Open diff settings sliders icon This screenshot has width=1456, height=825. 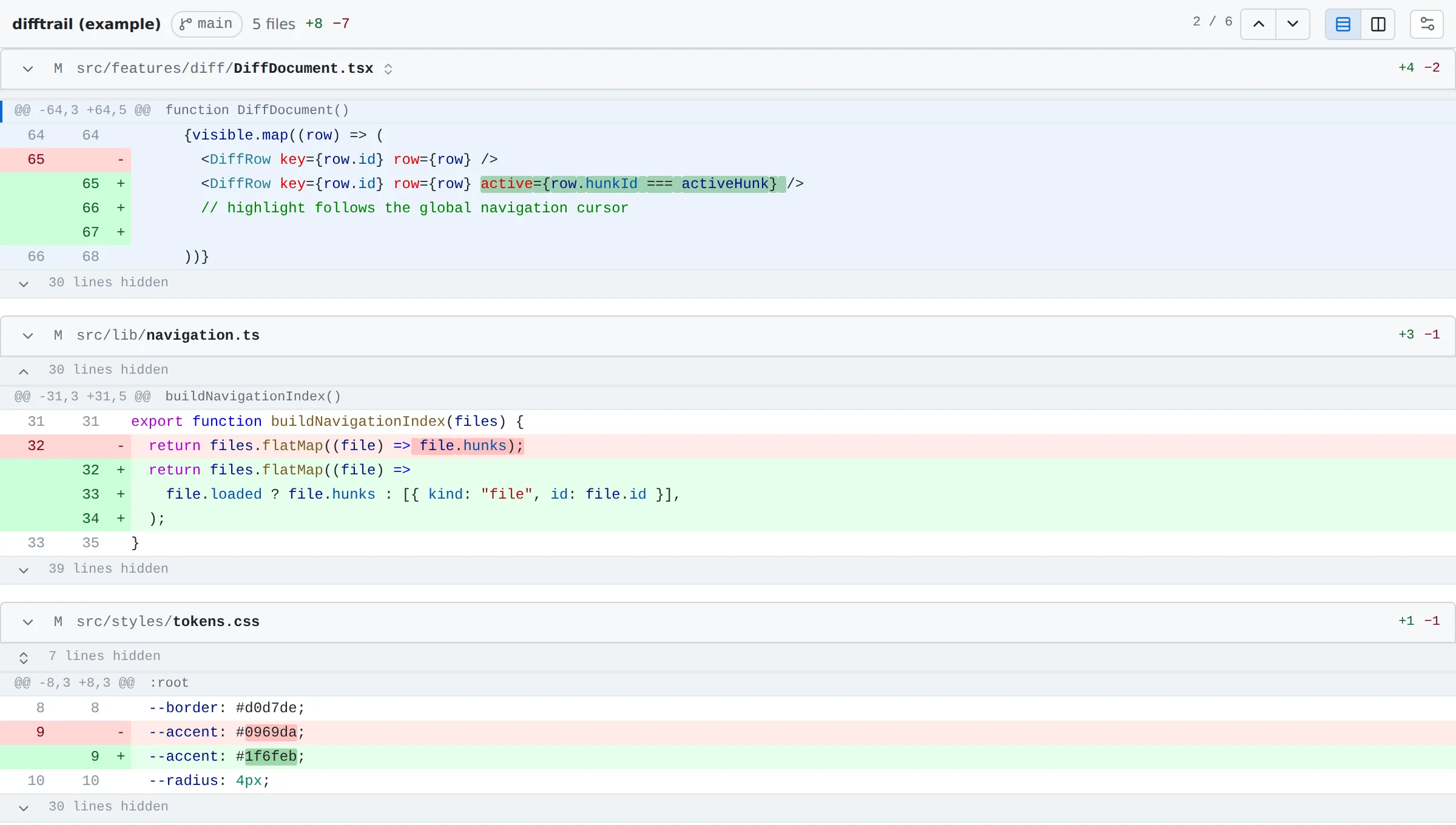[1427, 24]
